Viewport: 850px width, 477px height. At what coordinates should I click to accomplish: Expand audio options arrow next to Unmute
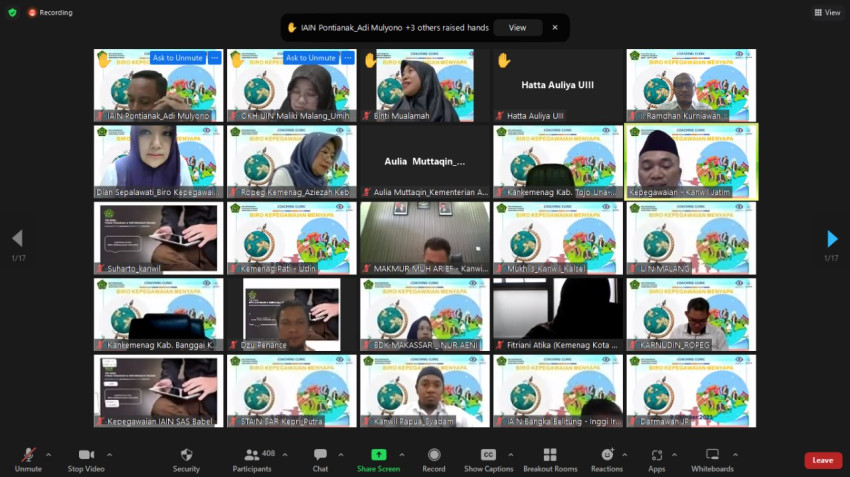(47, 453)
